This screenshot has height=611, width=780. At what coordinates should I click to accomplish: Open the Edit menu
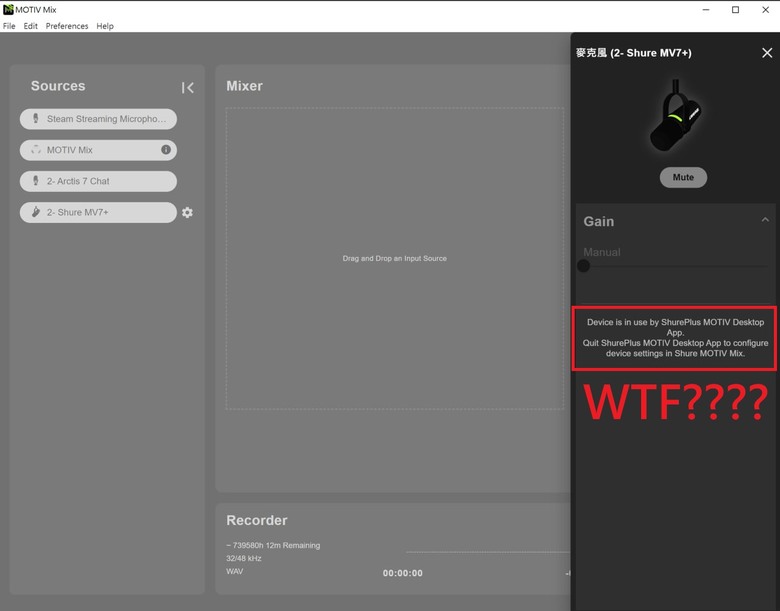(x=30, y=26)
